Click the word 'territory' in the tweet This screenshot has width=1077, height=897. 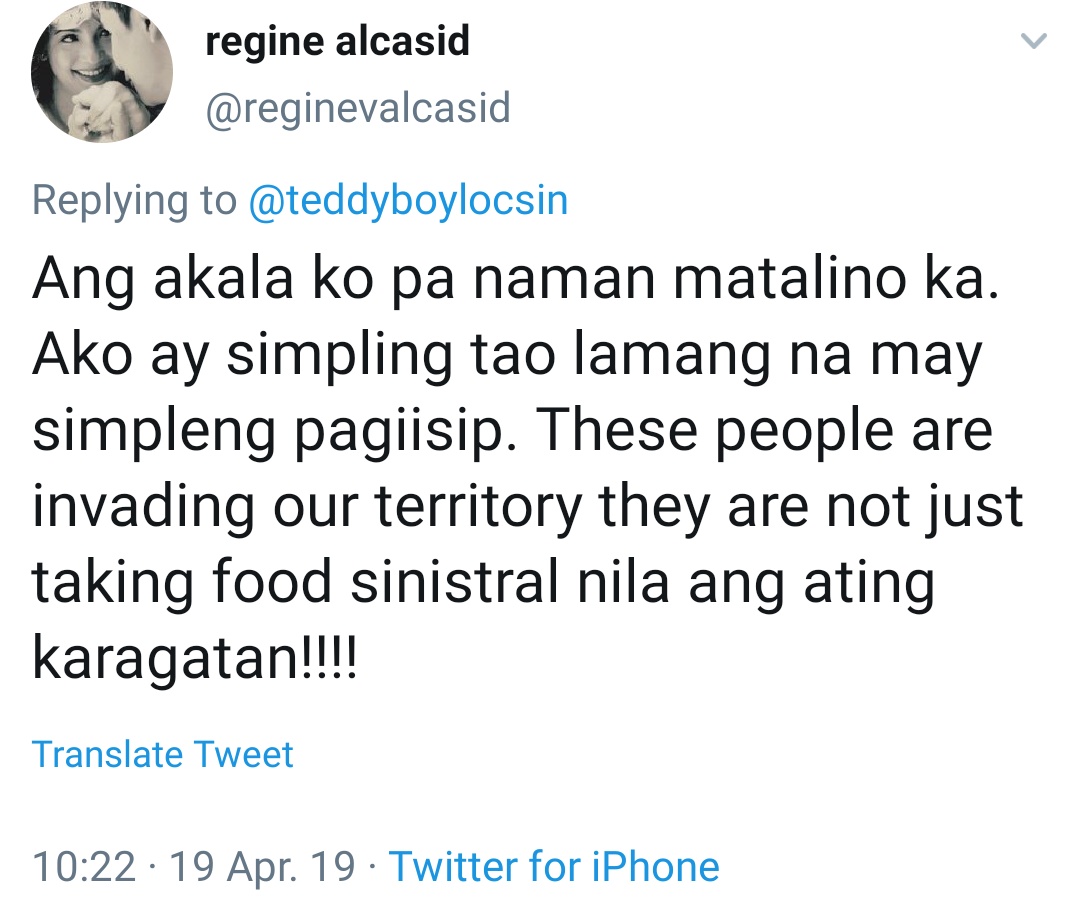[x=477, y=506]
